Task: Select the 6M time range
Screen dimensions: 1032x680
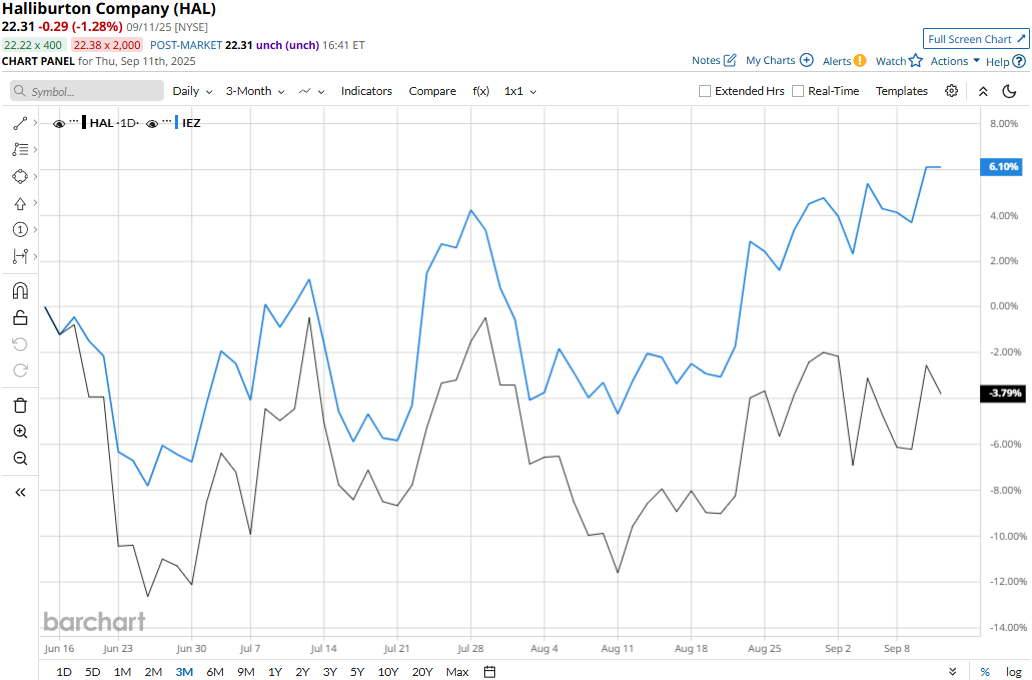Action: point(215,671)
